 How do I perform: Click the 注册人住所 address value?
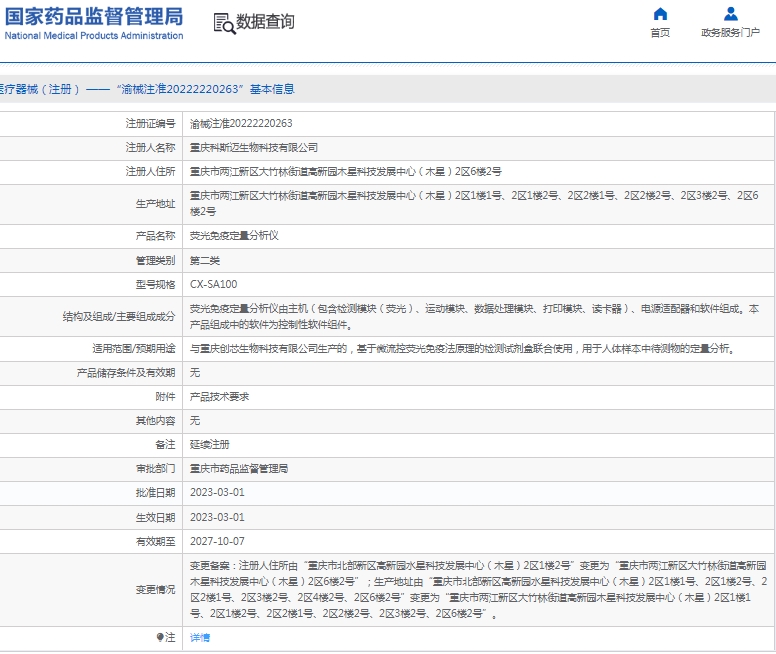tap(345, 172)
